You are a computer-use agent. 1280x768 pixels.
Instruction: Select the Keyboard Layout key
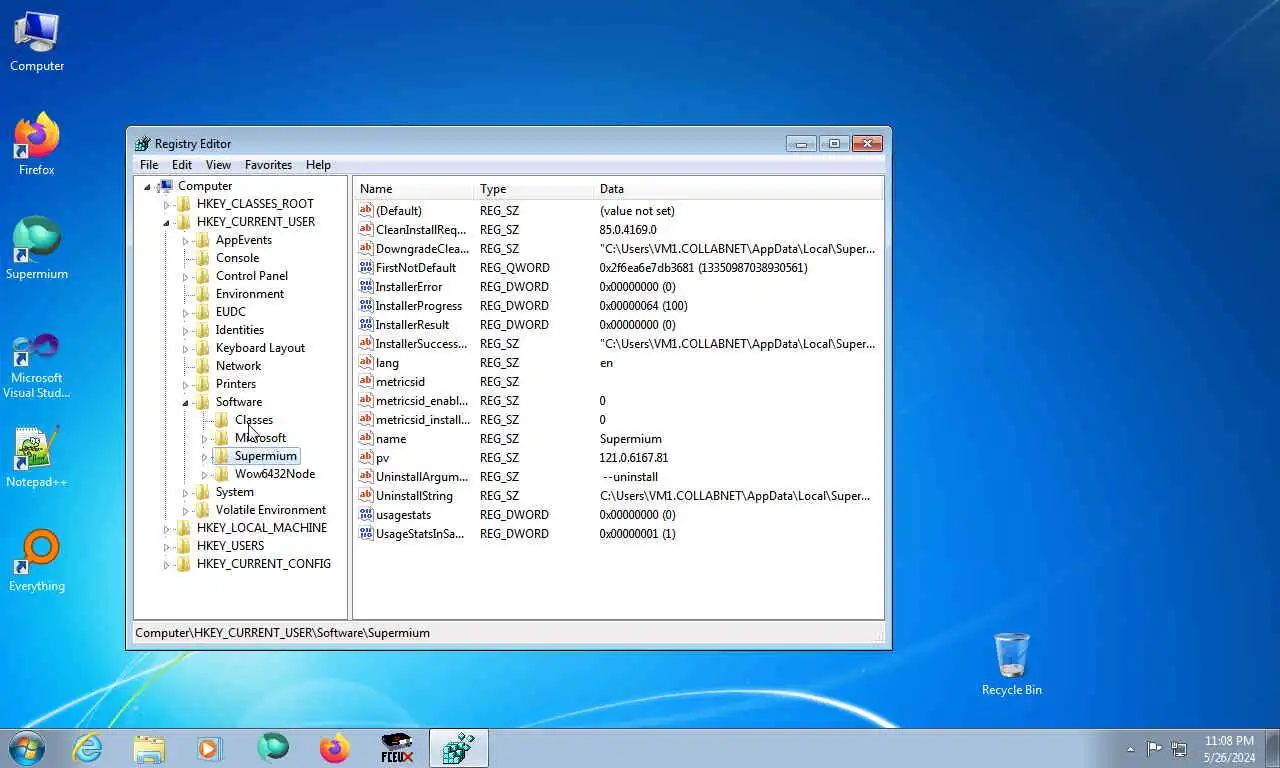pos(260,348)
